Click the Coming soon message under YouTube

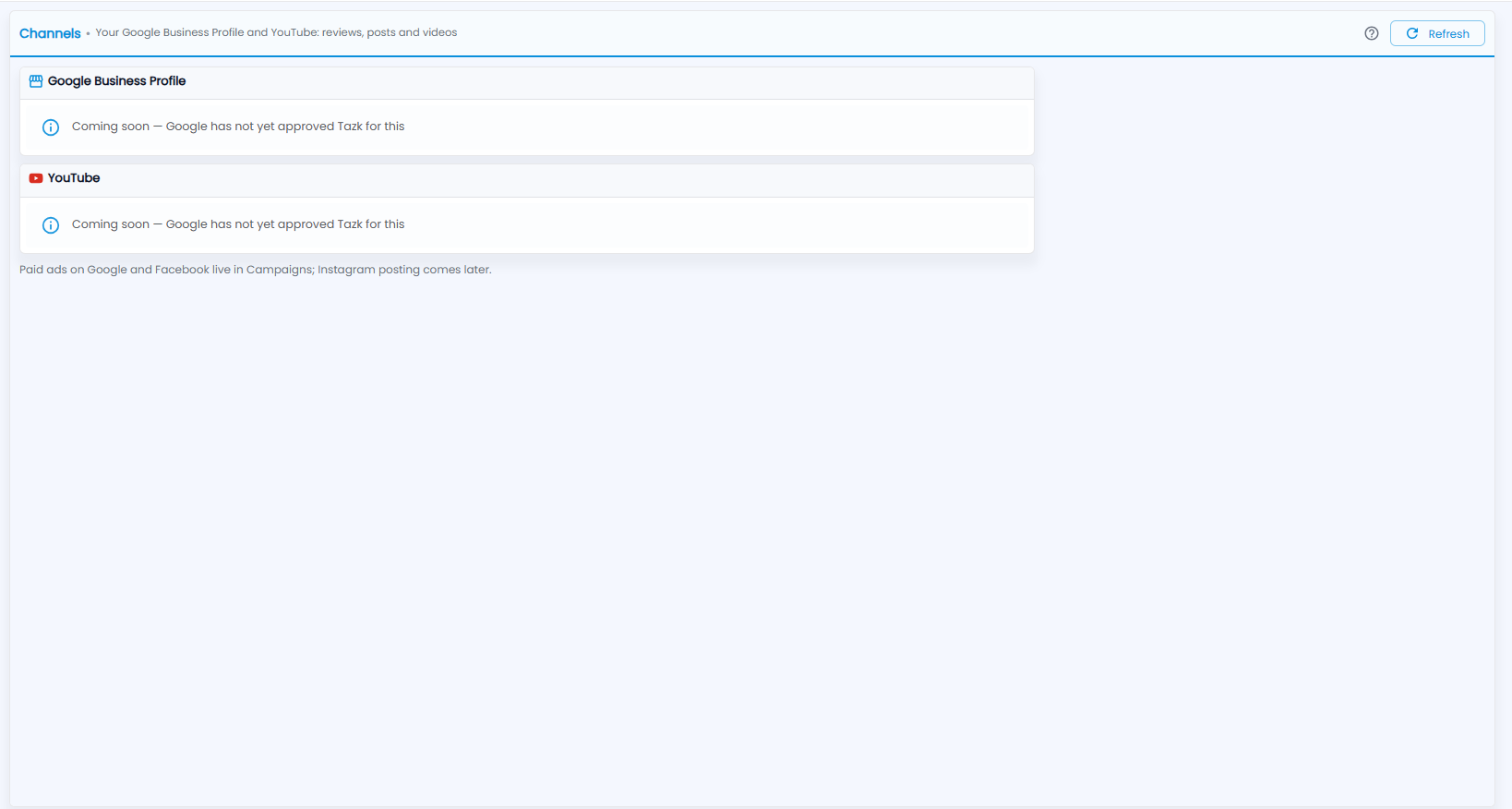tap(238, 224)
